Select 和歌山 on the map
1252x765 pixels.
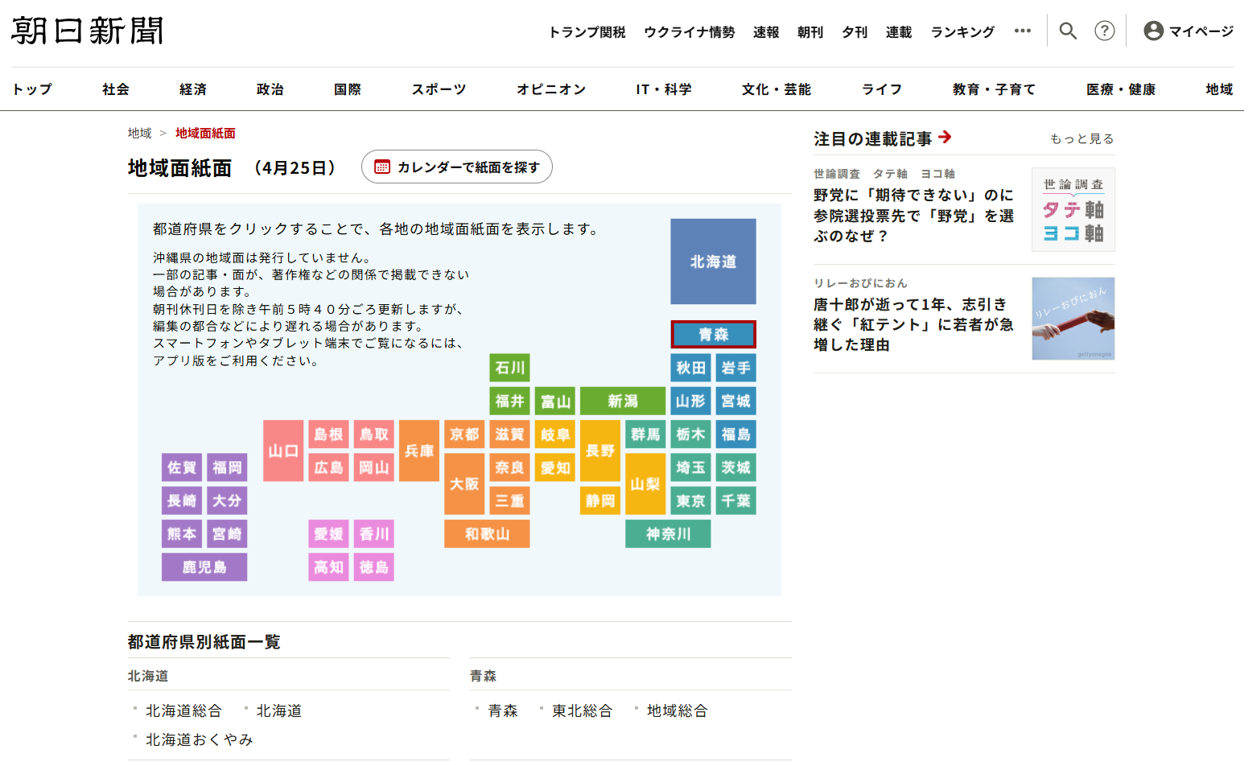pos(491,537)
